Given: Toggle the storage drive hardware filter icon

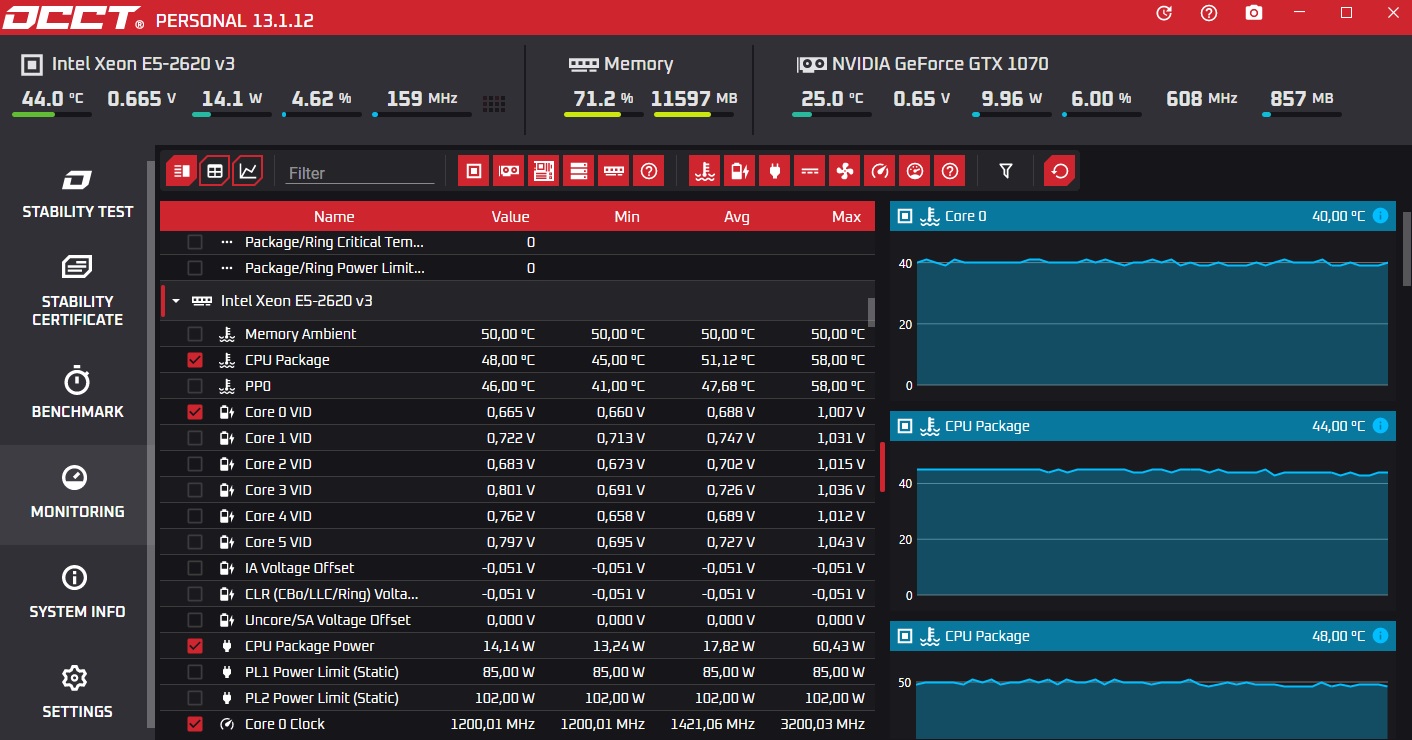Looking at the screenshot, I should pos(578,171).
